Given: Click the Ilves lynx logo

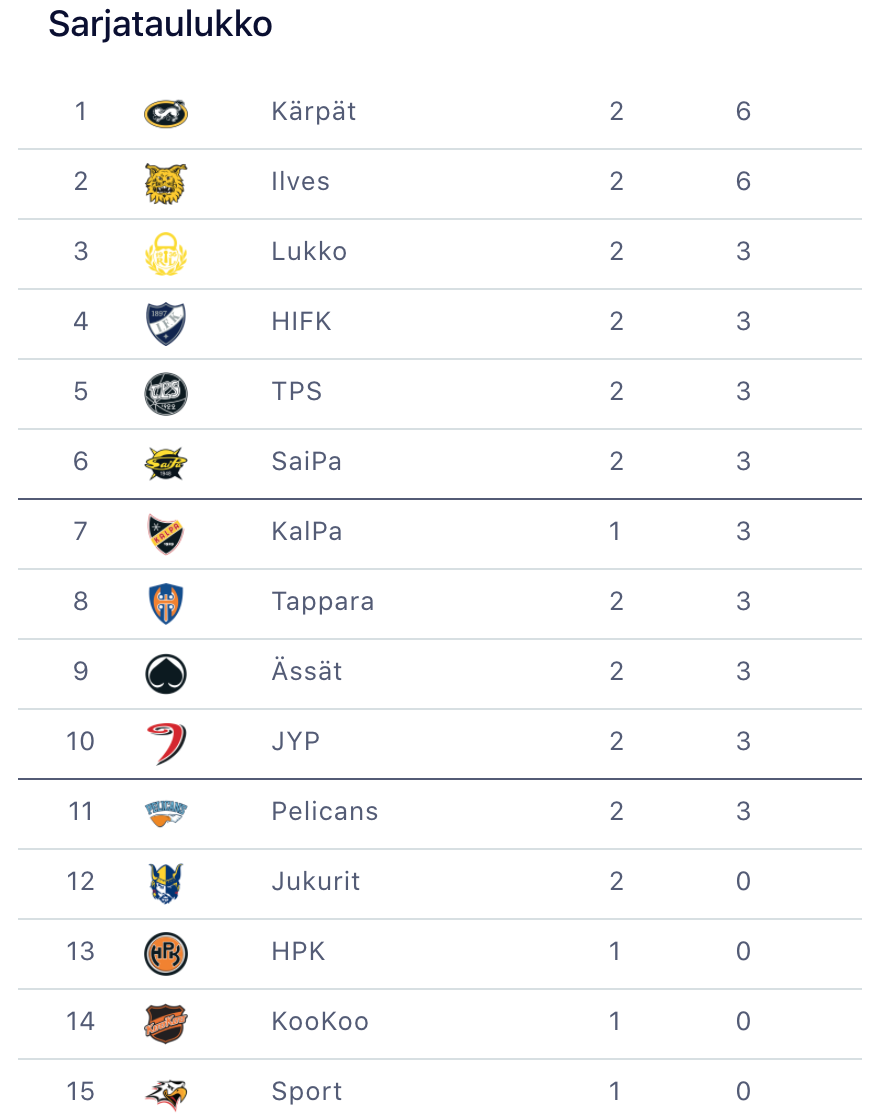Looking at the screenshot, I should (166, 184).
